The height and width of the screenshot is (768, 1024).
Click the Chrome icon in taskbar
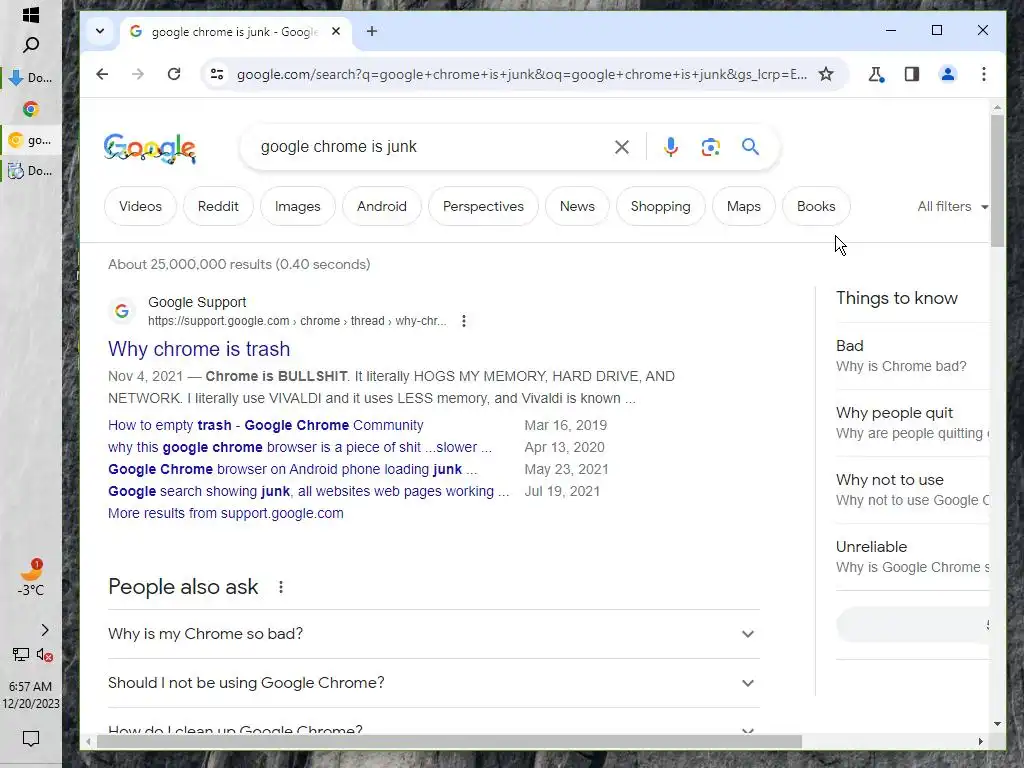(x=31, y=109)
